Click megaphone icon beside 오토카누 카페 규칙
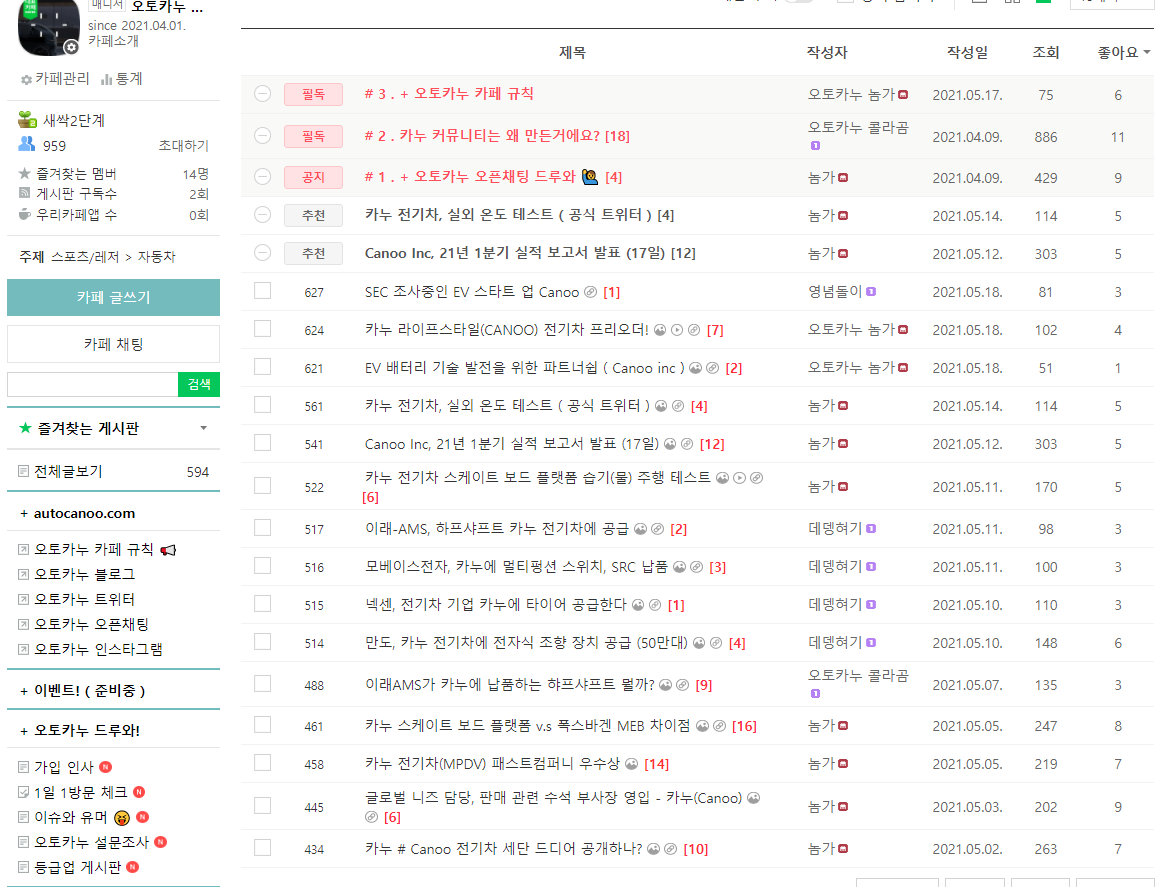The height and width of the screenshot is (887, 1161). tap(169, 550)
